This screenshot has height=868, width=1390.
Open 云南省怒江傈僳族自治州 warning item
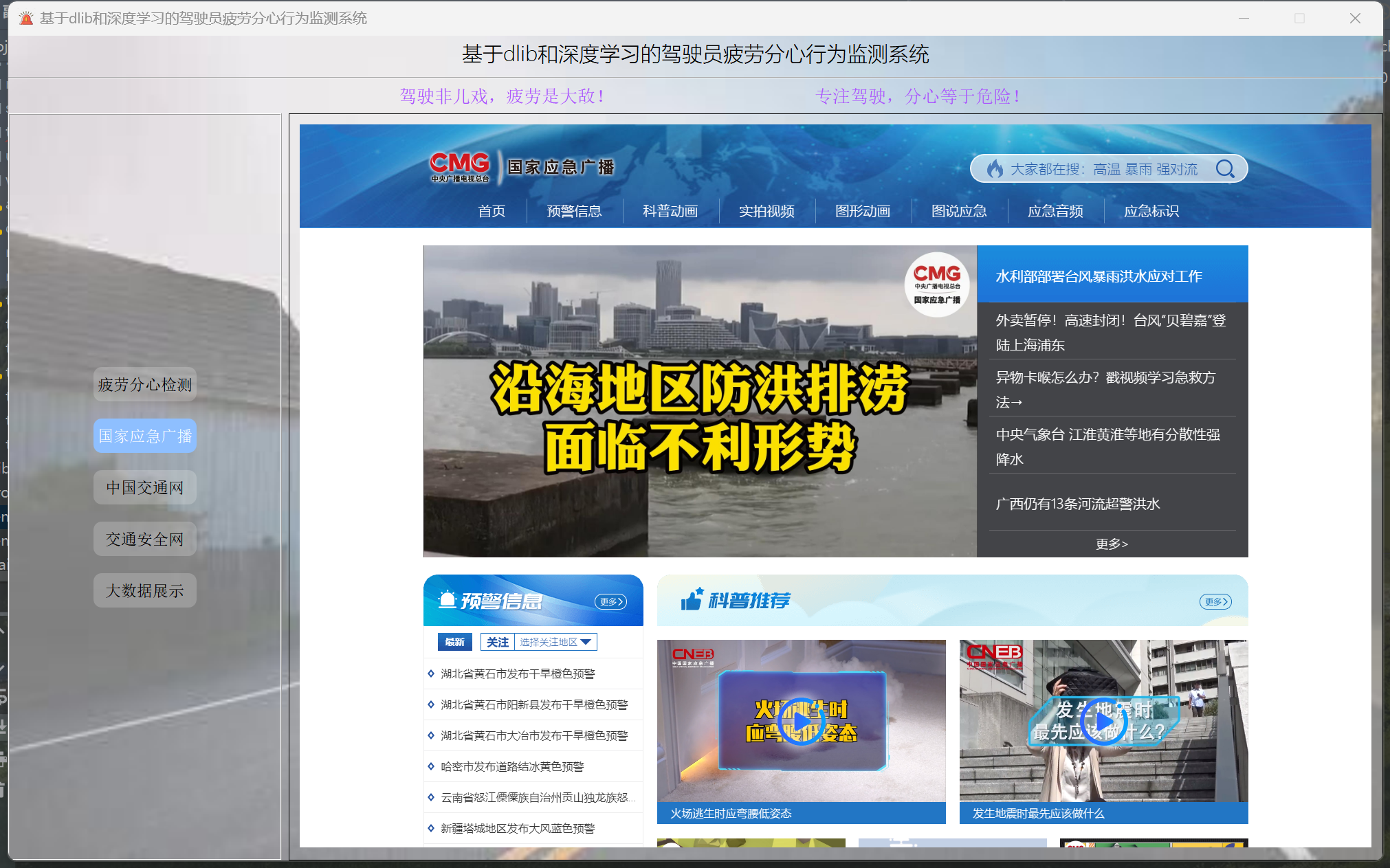click(x=538, y=797)
